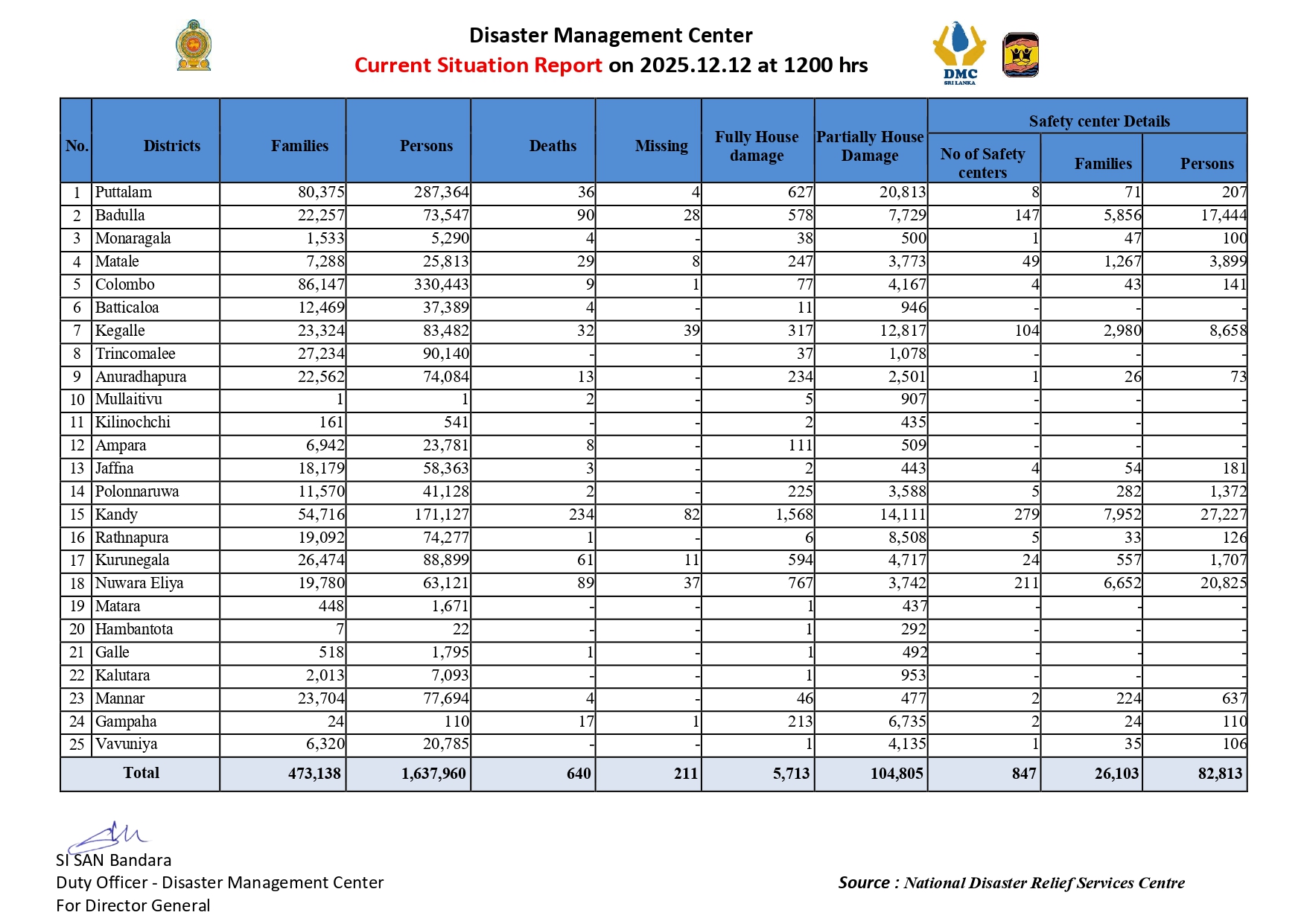Select the Deaths column header
This screenshot has width=1307, height=924.
coord(553,146)
